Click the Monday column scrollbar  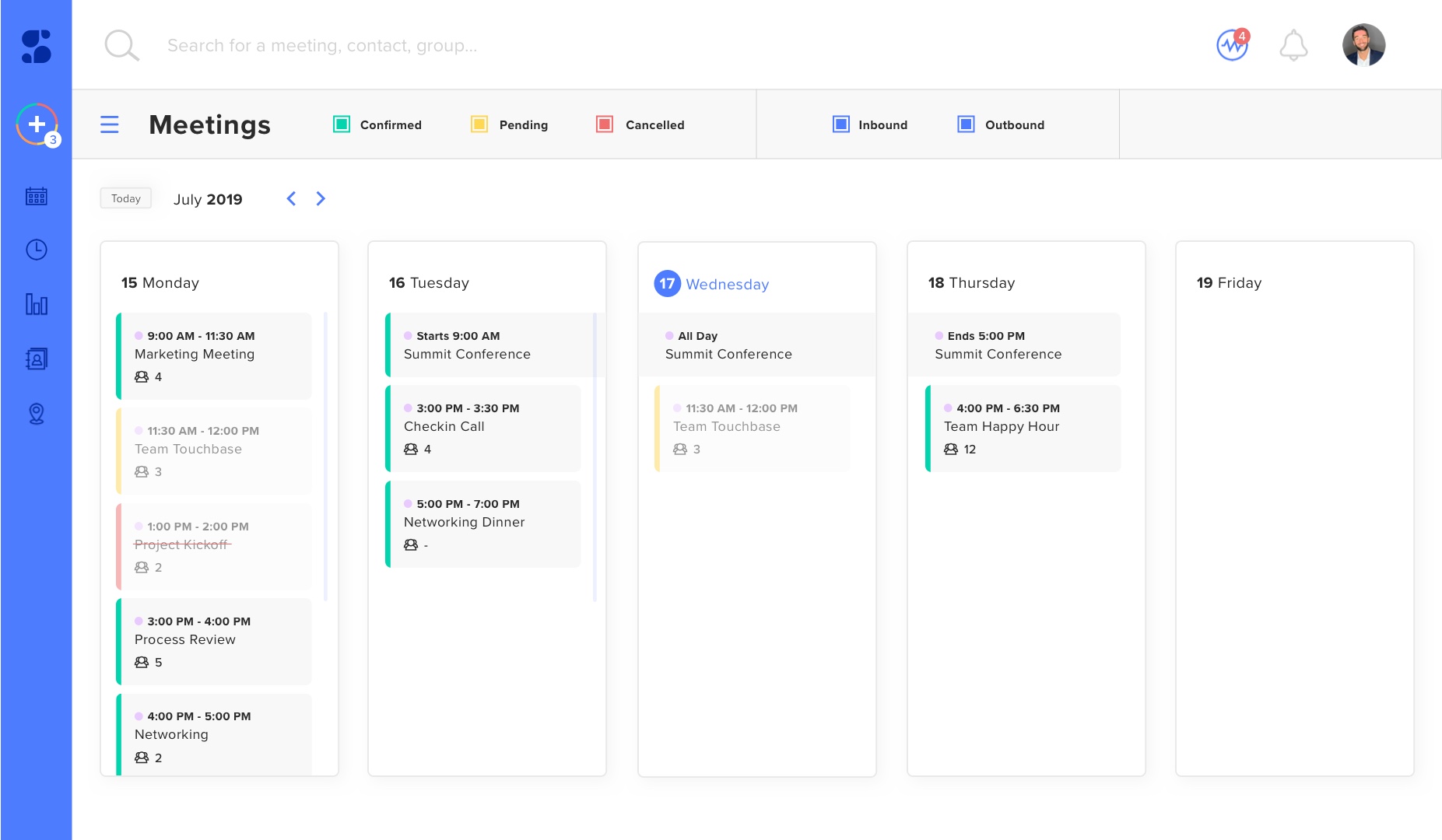click(325, 457)
